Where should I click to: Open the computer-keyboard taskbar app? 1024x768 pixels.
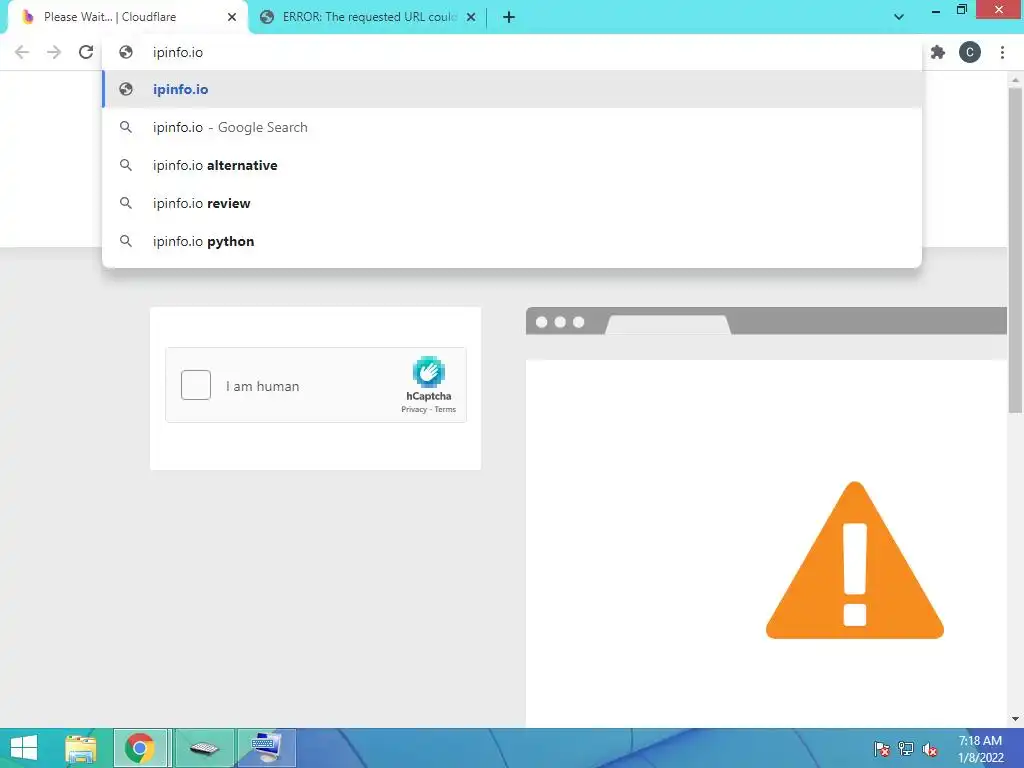(266, 748)
